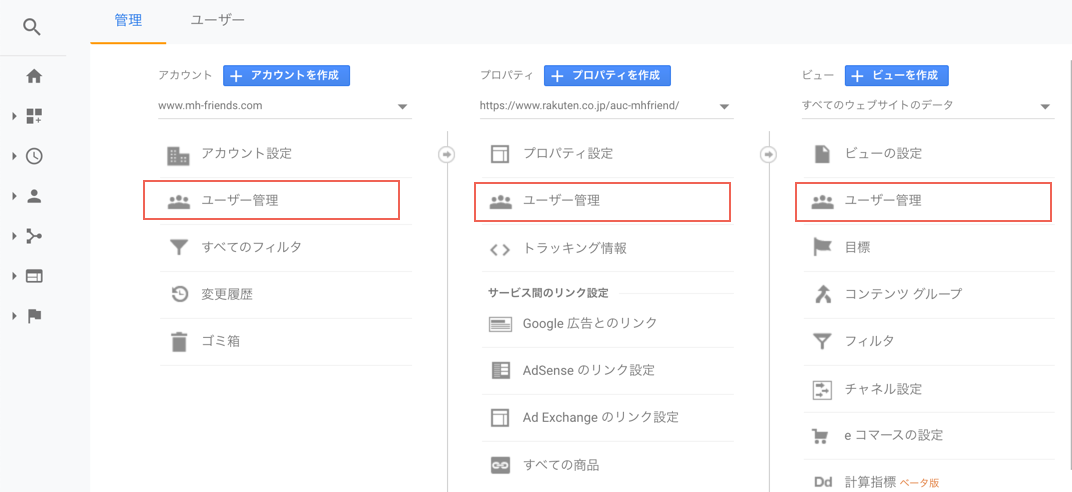Viewport: 1072px width, 492px height.
Task: Click the realtime clock icon in sidebar
Action: (x=34, y=156)
